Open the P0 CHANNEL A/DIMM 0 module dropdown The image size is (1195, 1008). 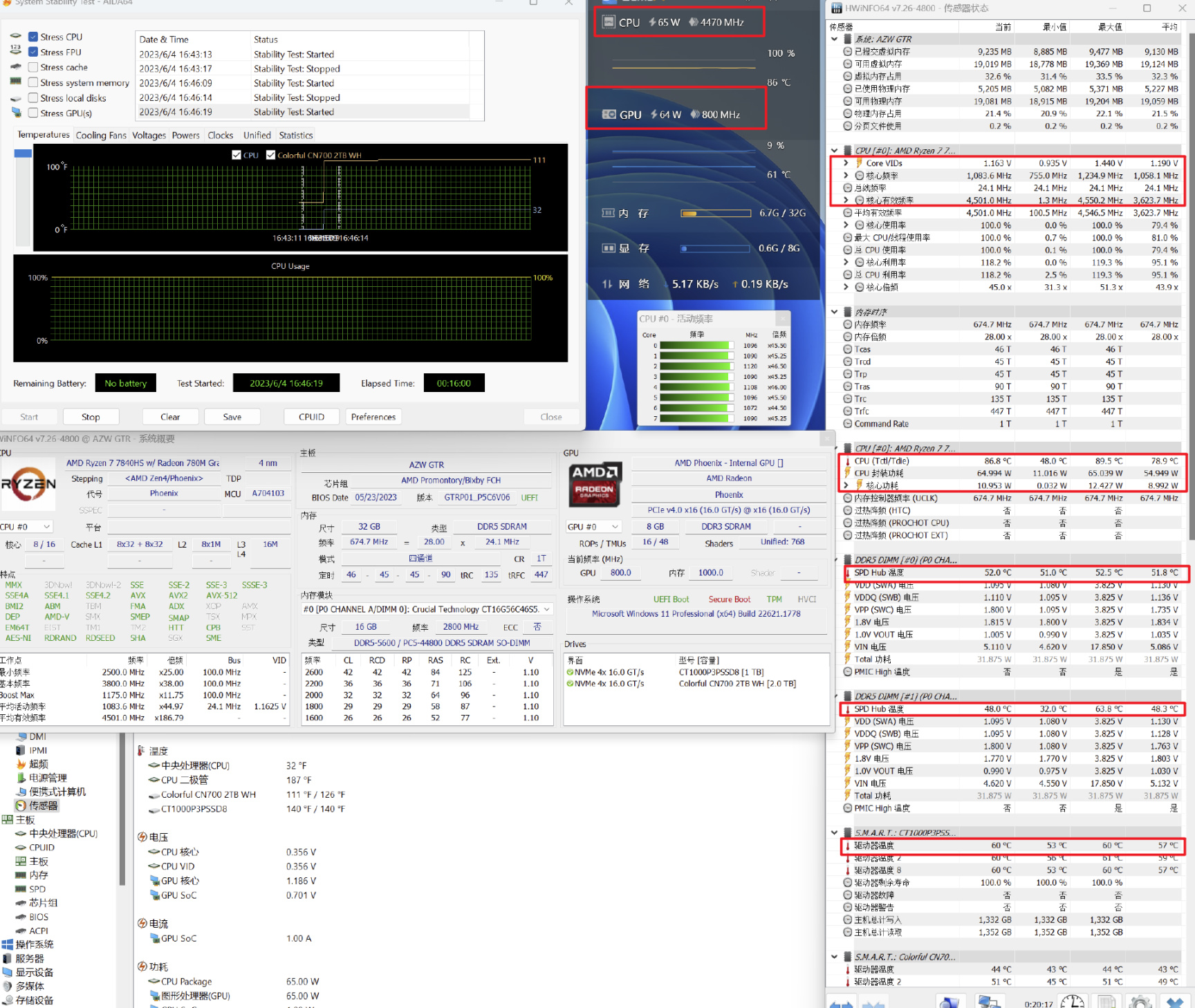point(427,609)
